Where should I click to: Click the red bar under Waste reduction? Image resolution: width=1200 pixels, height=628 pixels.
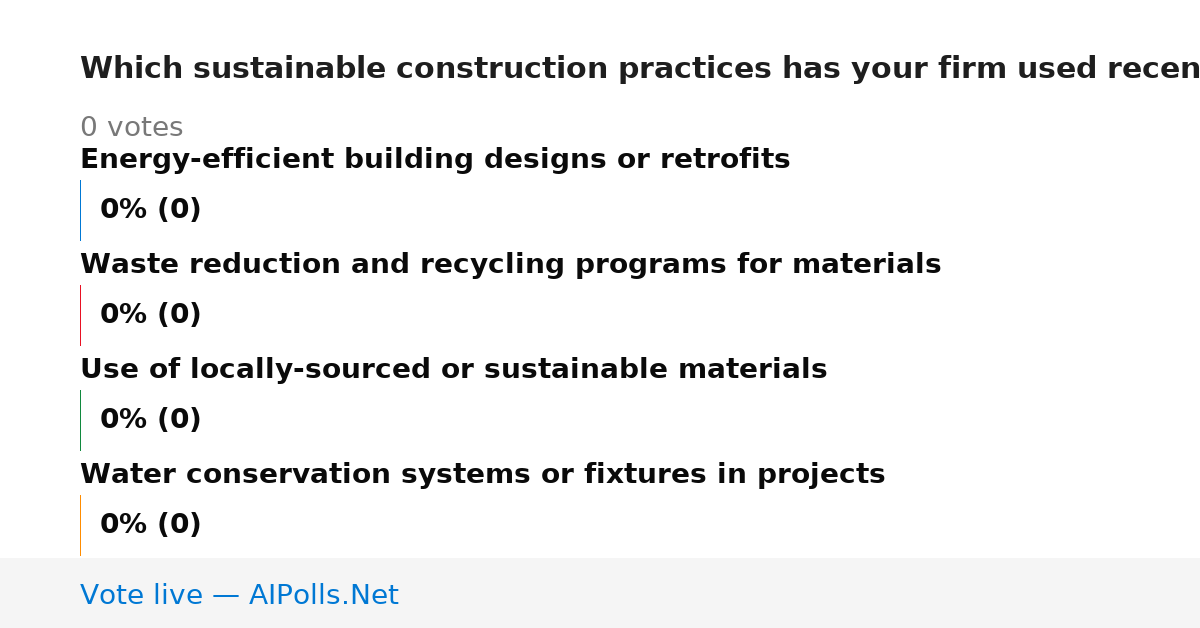pos(80,315)
